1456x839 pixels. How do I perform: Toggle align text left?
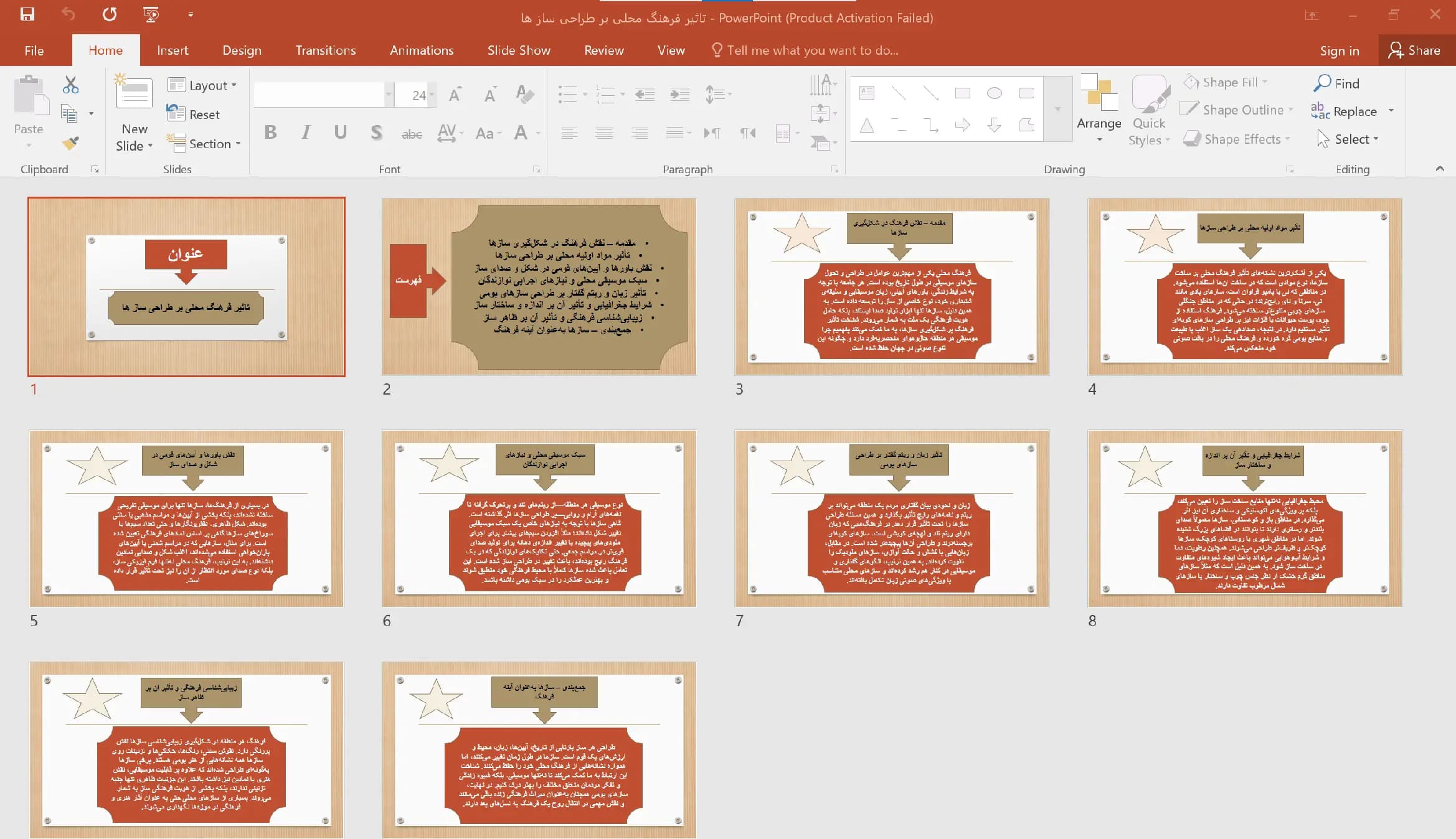point(569,133)
